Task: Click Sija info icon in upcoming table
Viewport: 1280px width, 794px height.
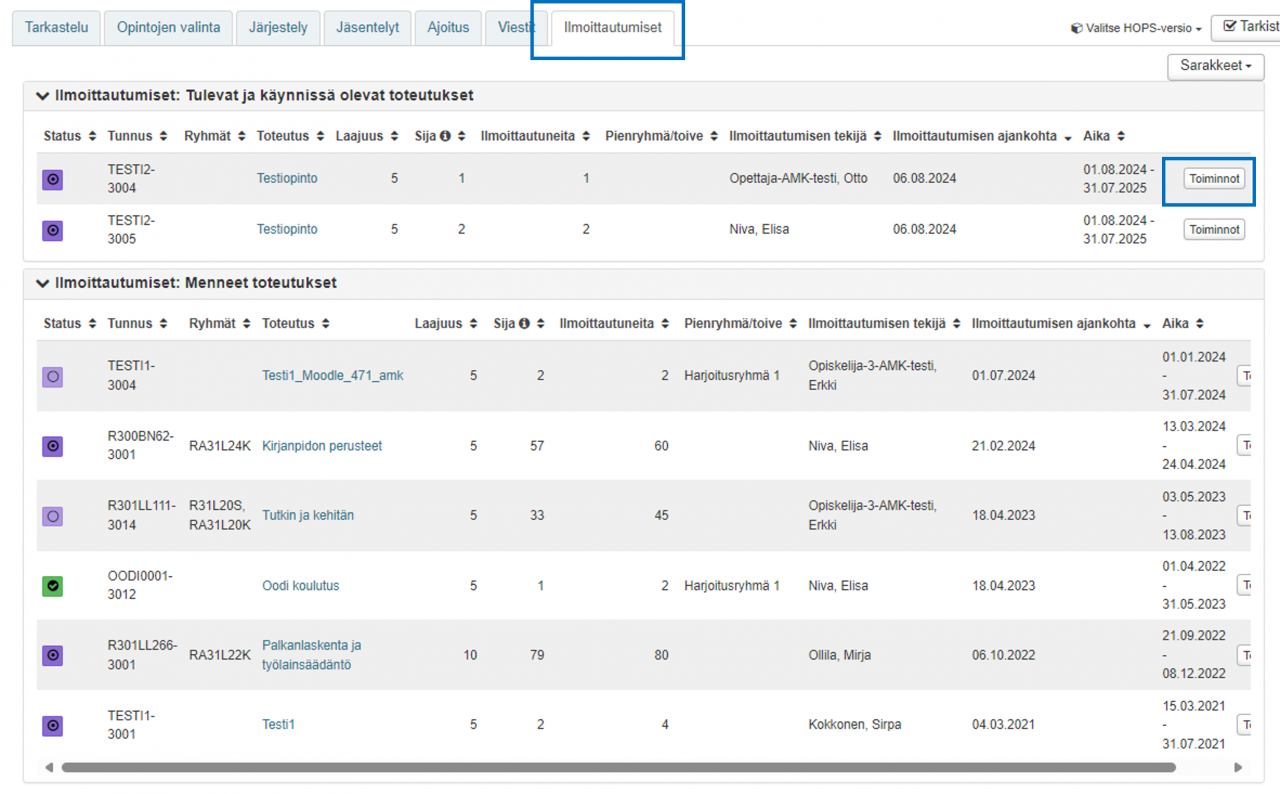Action: [445, 136]
